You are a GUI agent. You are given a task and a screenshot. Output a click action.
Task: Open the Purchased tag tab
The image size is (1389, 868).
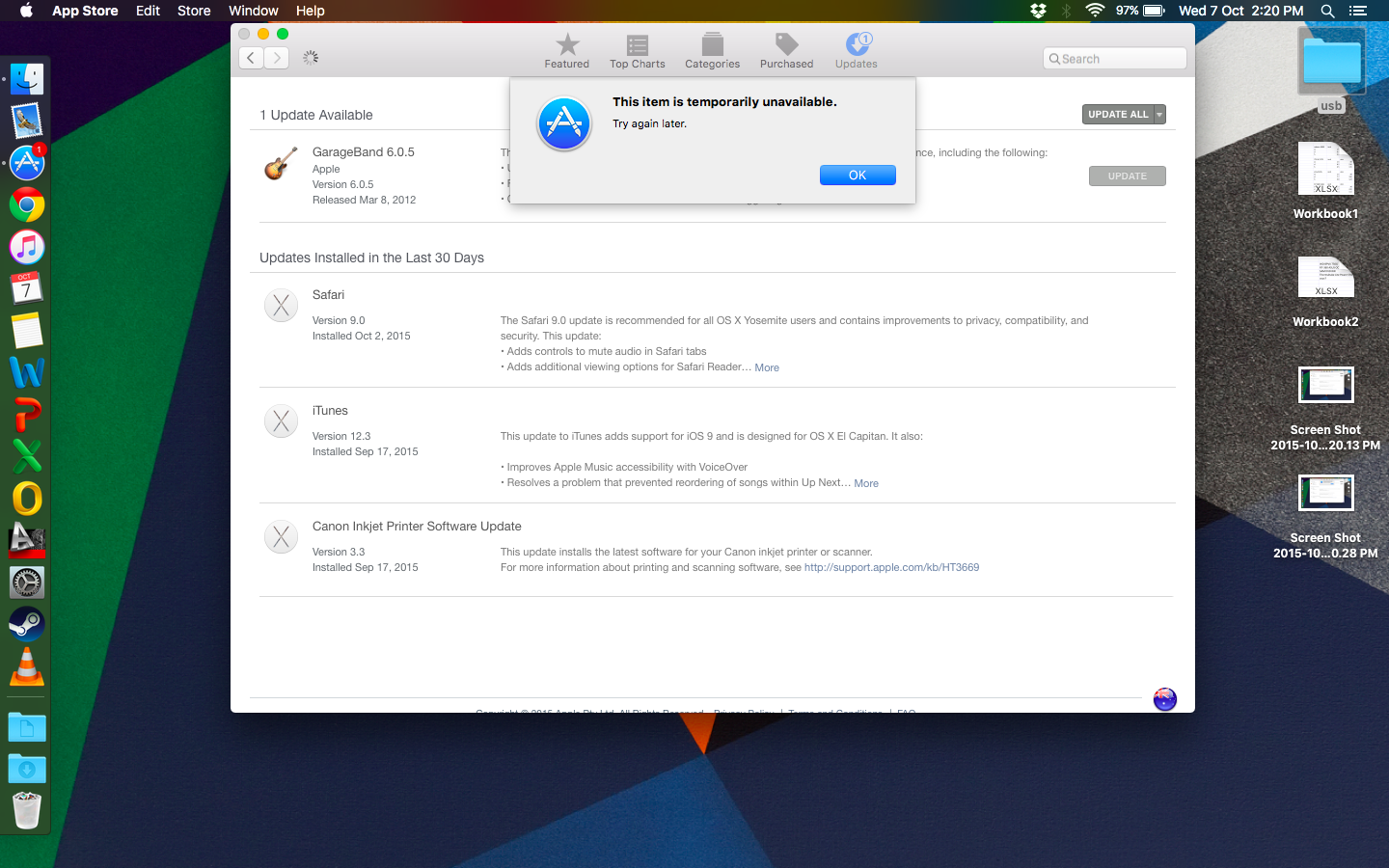click(x=787, y=51)
